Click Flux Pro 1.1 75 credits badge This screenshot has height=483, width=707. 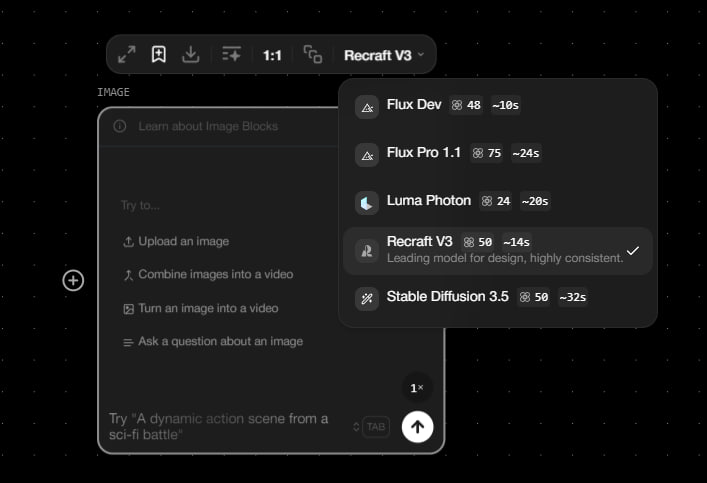(x=487, y=153)
